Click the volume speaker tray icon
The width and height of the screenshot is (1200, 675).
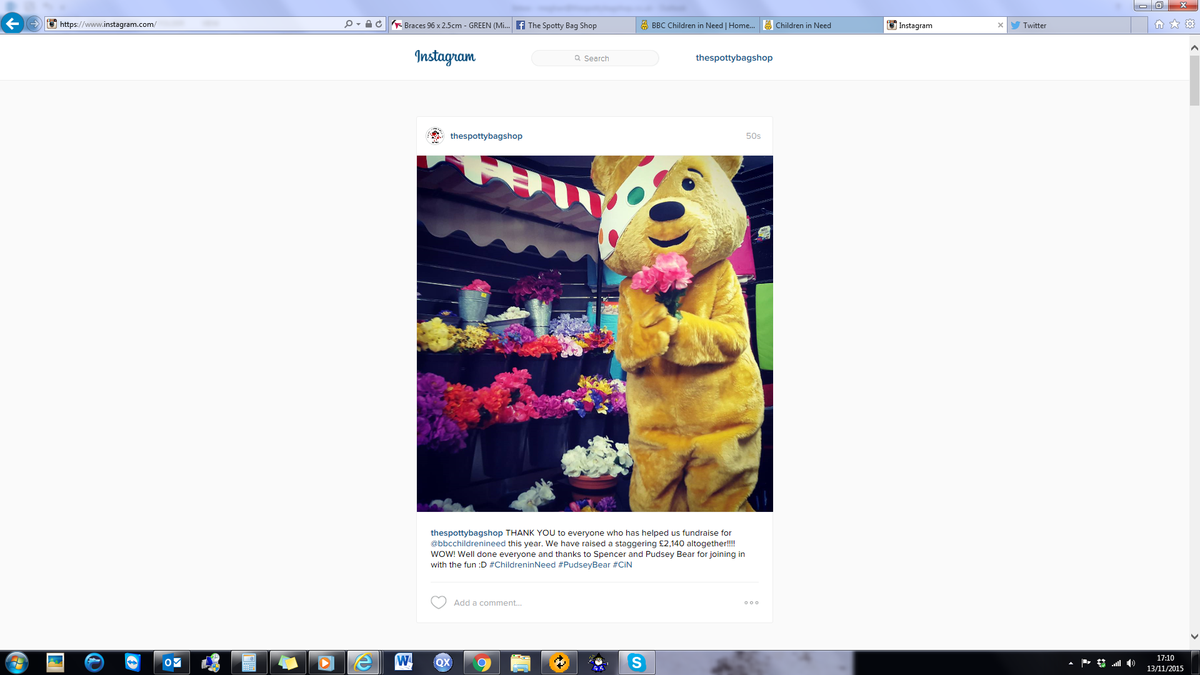(x=1131, y=662)
